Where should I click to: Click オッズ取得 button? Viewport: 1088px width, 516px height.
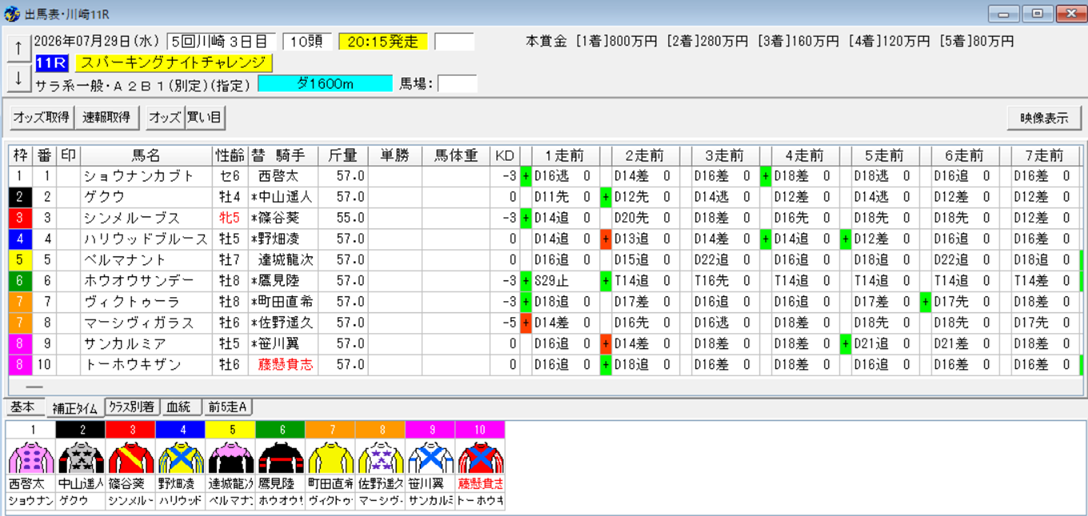coord(41,118)
